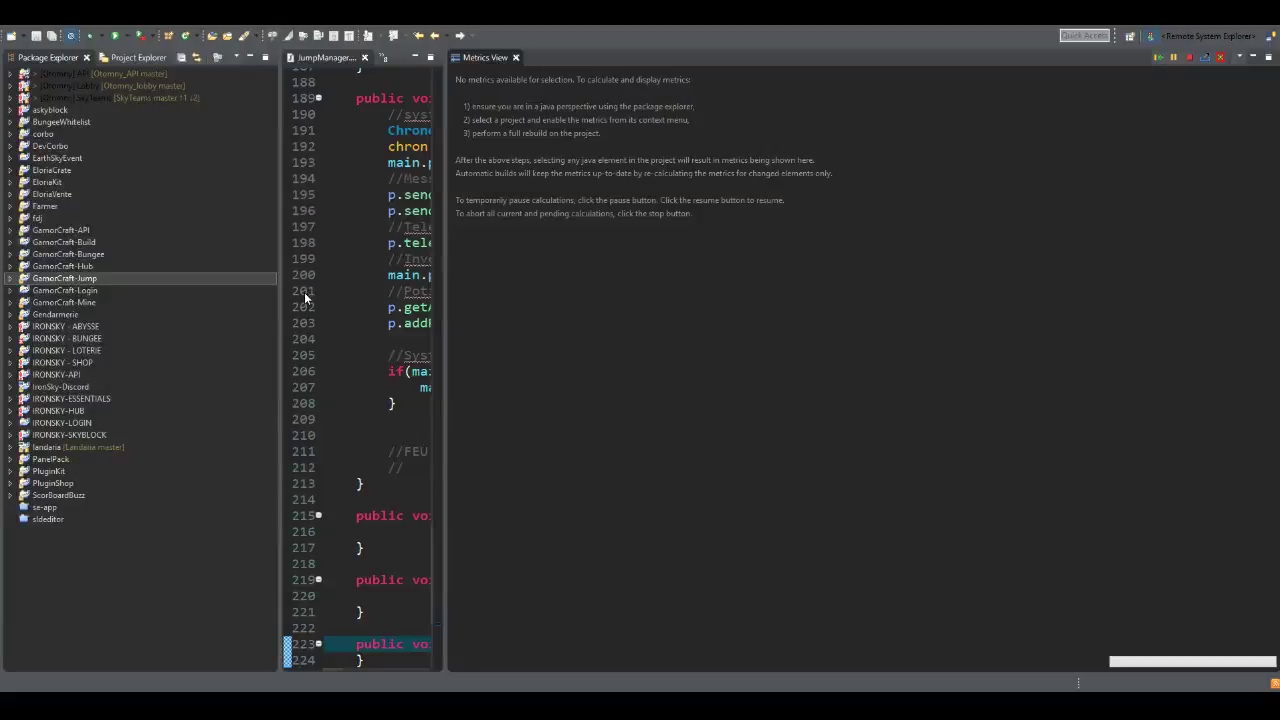Click the Back navigation arrow in toolbar
This screenshot has width=1280, height=720.
[434, 36]
